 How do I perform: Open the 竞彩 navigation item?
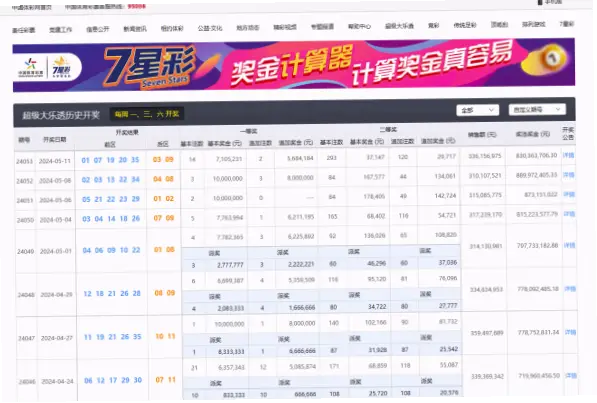[x=434, y=26]
